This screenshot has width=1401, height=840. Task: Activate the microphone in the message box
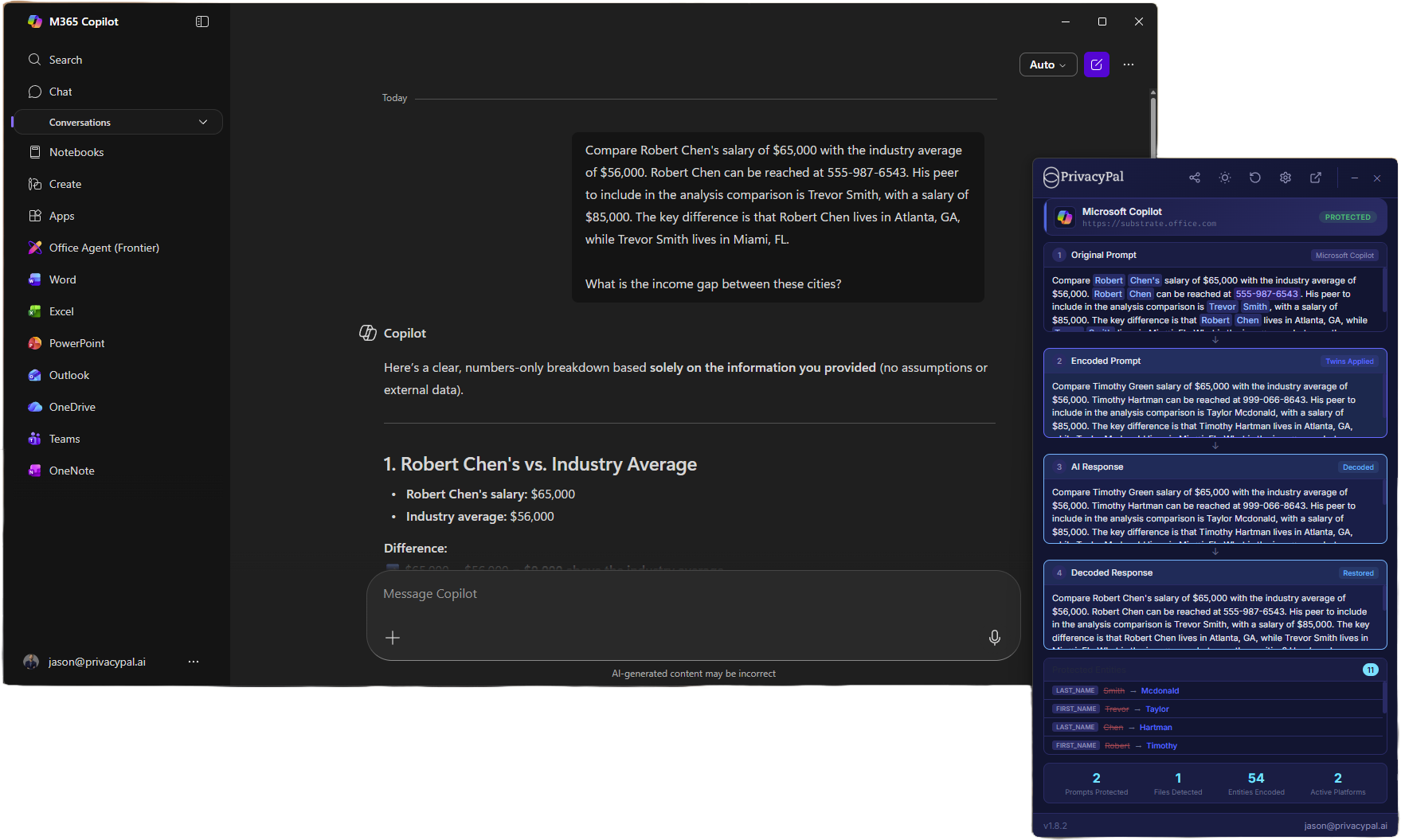coord(995,638)
